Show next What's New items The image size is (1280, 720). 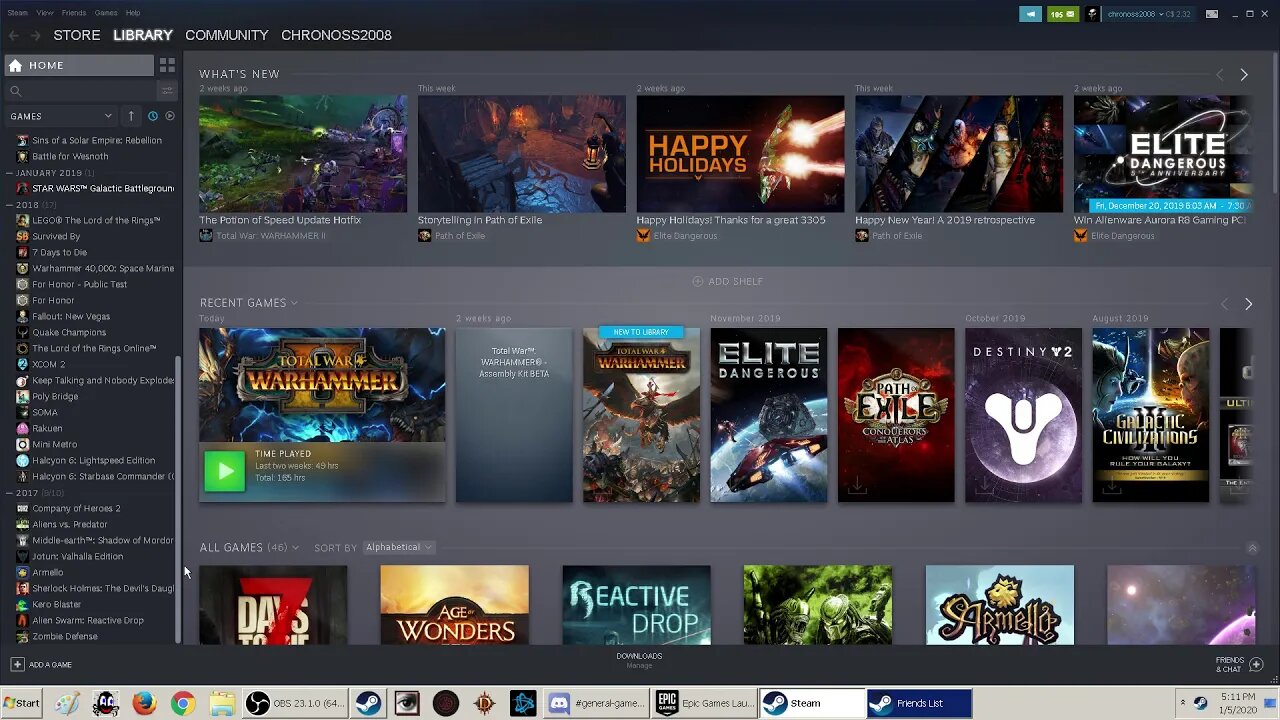tap(1244, 75)
